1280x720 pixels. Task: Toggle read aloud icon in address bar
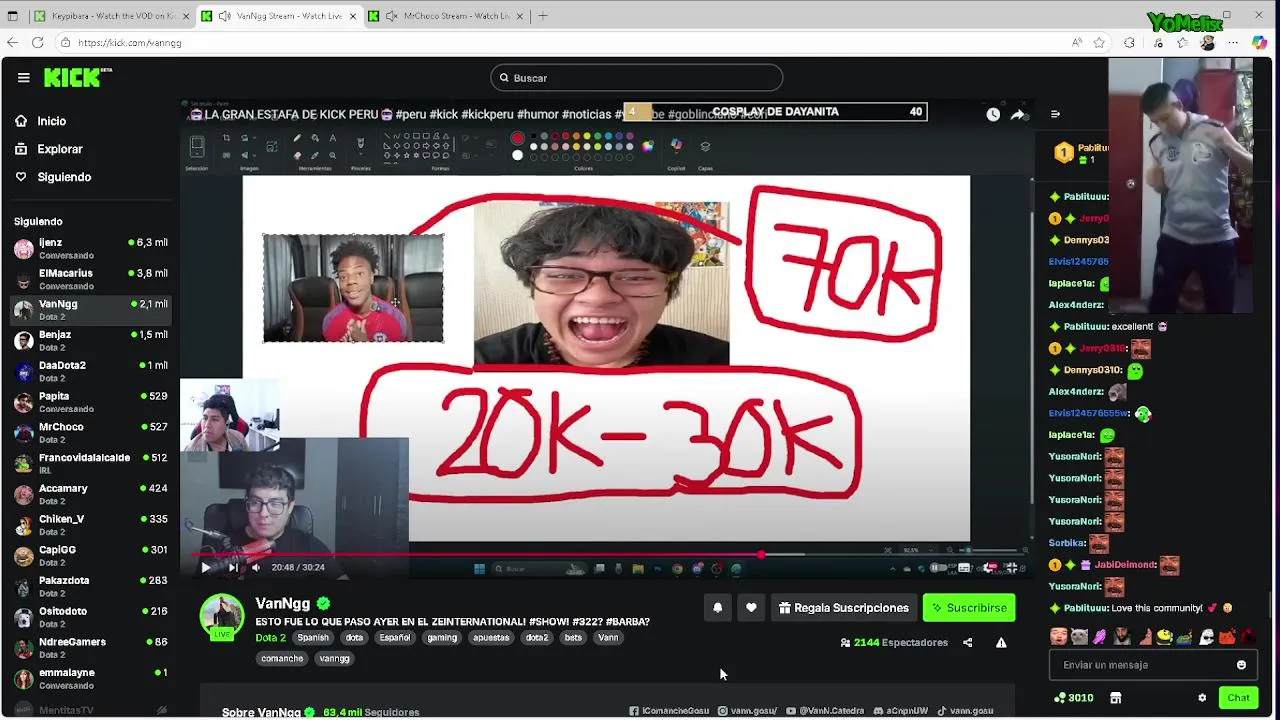[1076, 43]
